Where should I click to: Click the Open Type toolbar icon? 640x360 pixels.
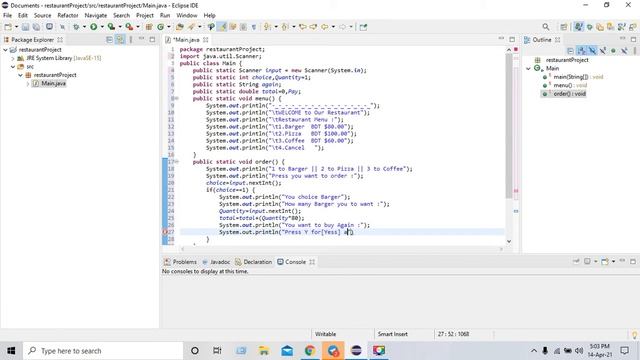pos(180,27)
